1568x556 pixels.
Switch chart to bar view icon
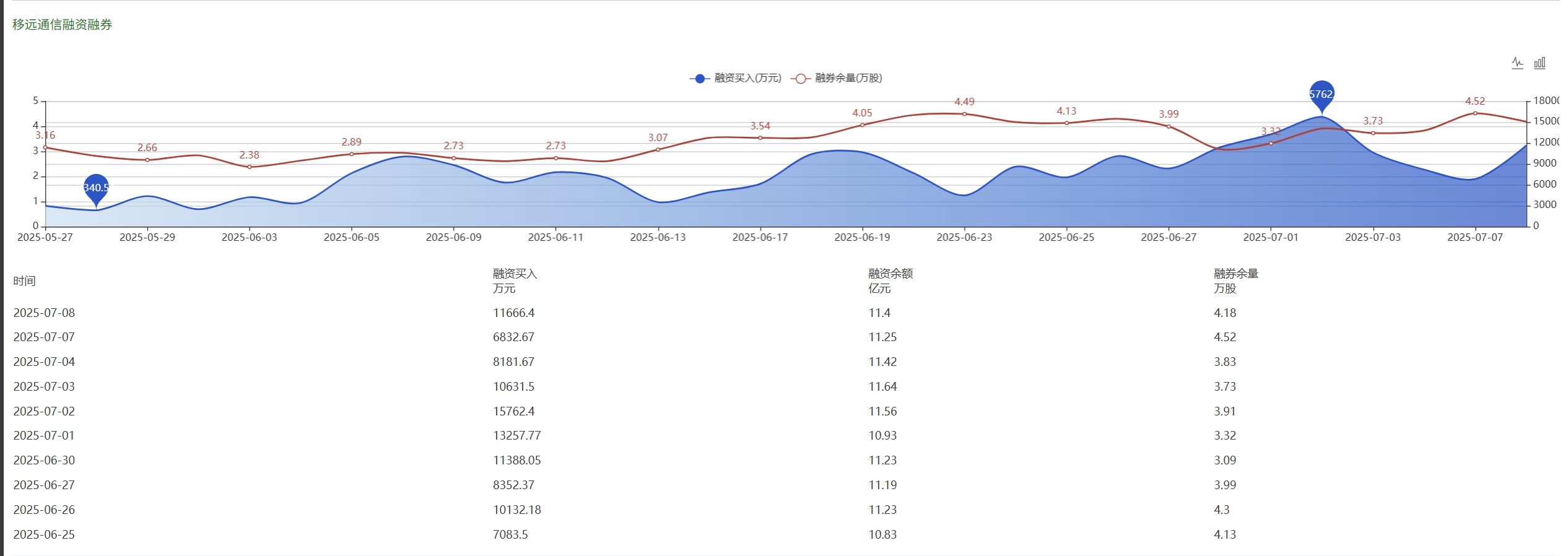pyautogui.click(x=1540, y=63)
